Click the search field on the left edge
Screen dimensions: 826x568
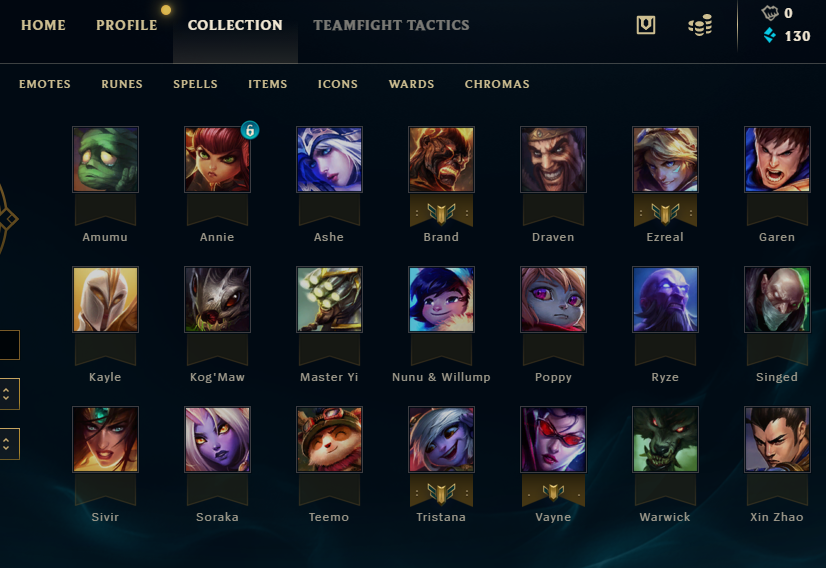(8, 345)
